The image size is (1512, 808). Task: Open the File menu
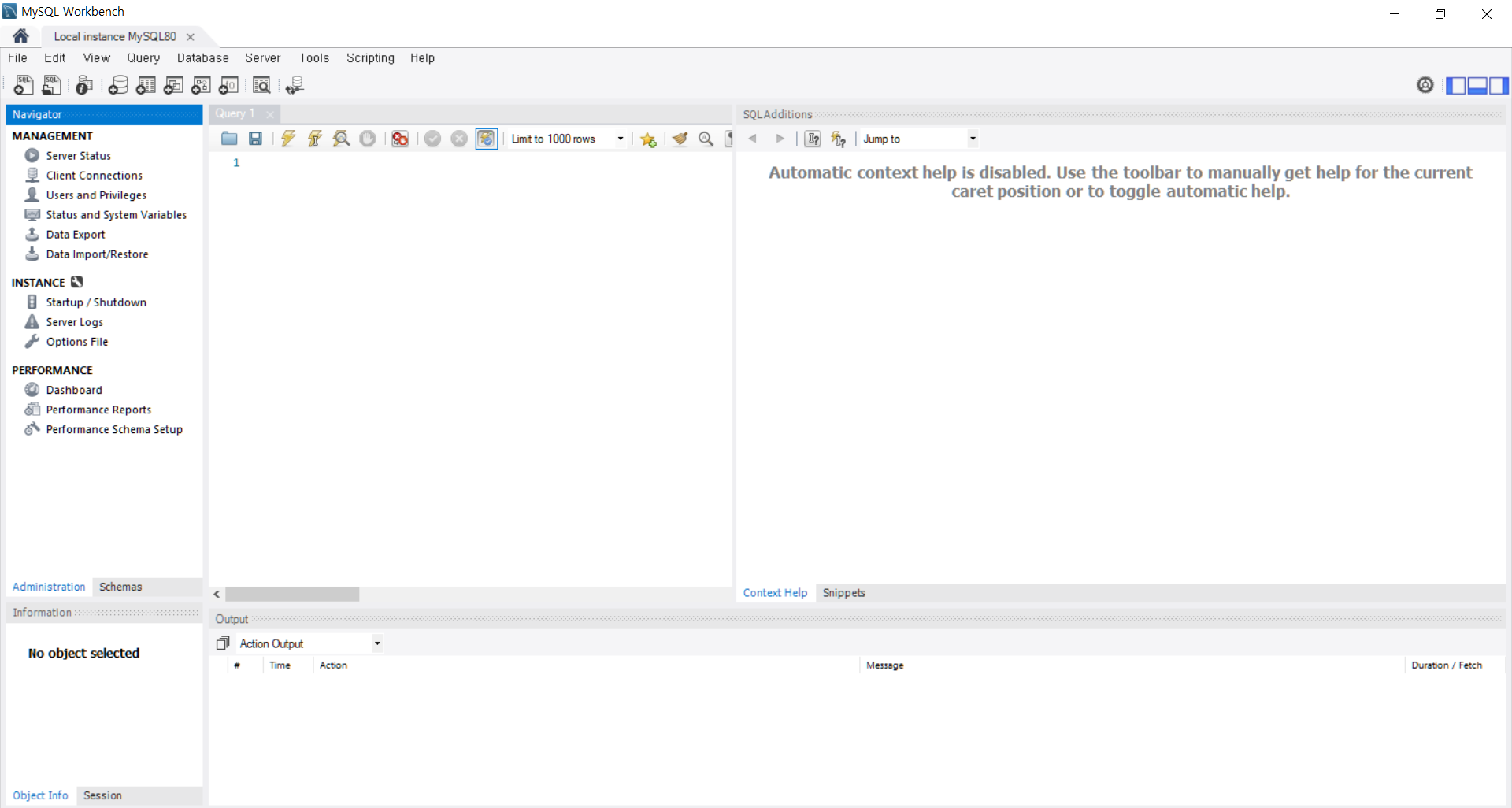coord(17,58)
